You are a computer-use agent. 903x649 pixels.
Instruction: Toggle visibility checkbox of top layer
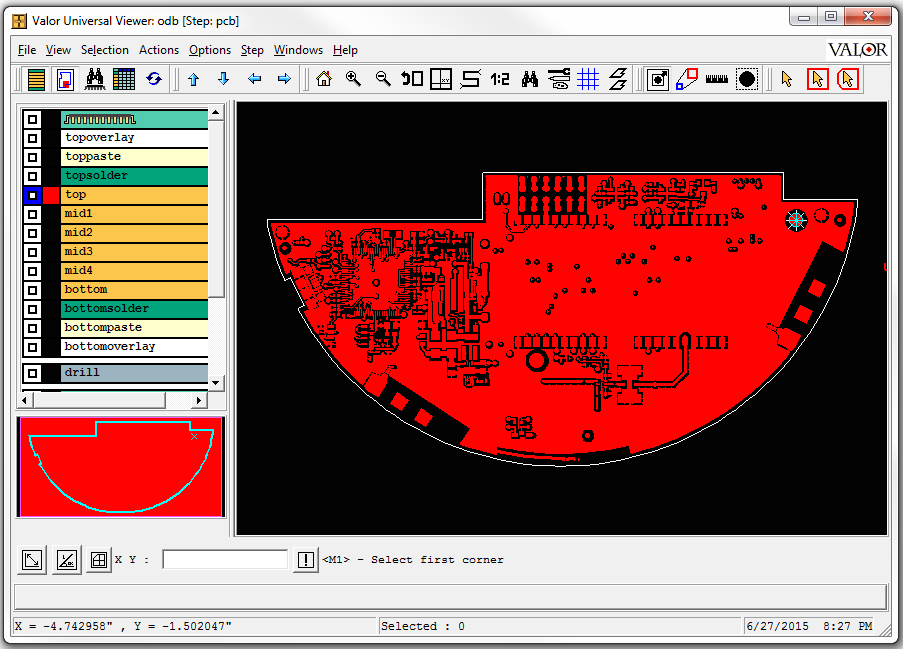pyautogui.click(x=32, y=195)
